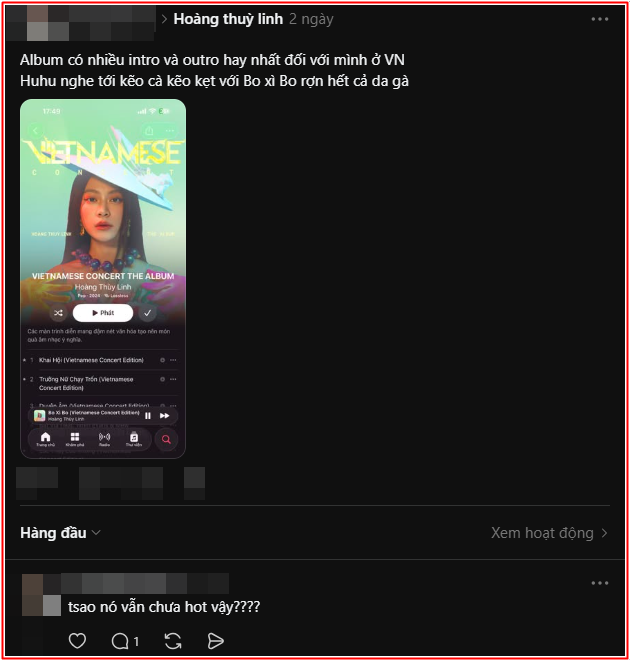
Task: Select the Khai Hội track row
Action: [x=101, y=360]
